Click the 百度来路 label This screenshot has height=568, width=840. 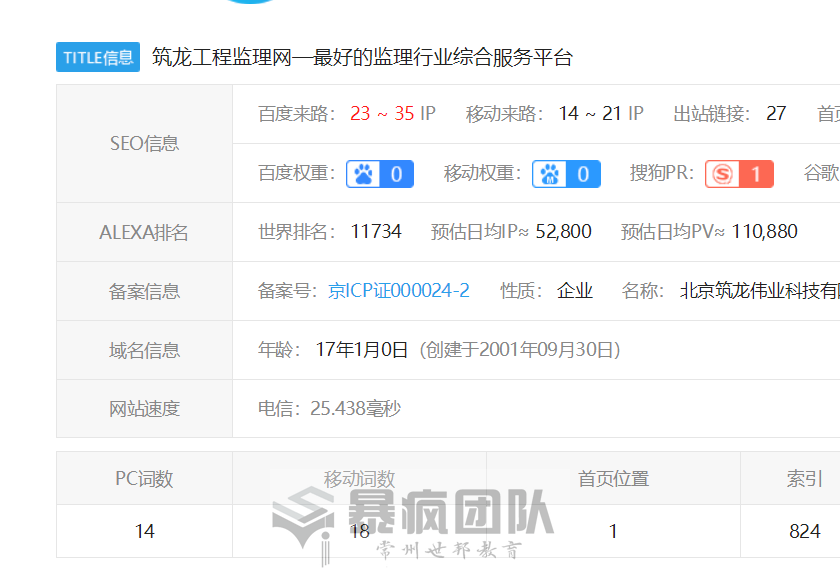(297, 114)
